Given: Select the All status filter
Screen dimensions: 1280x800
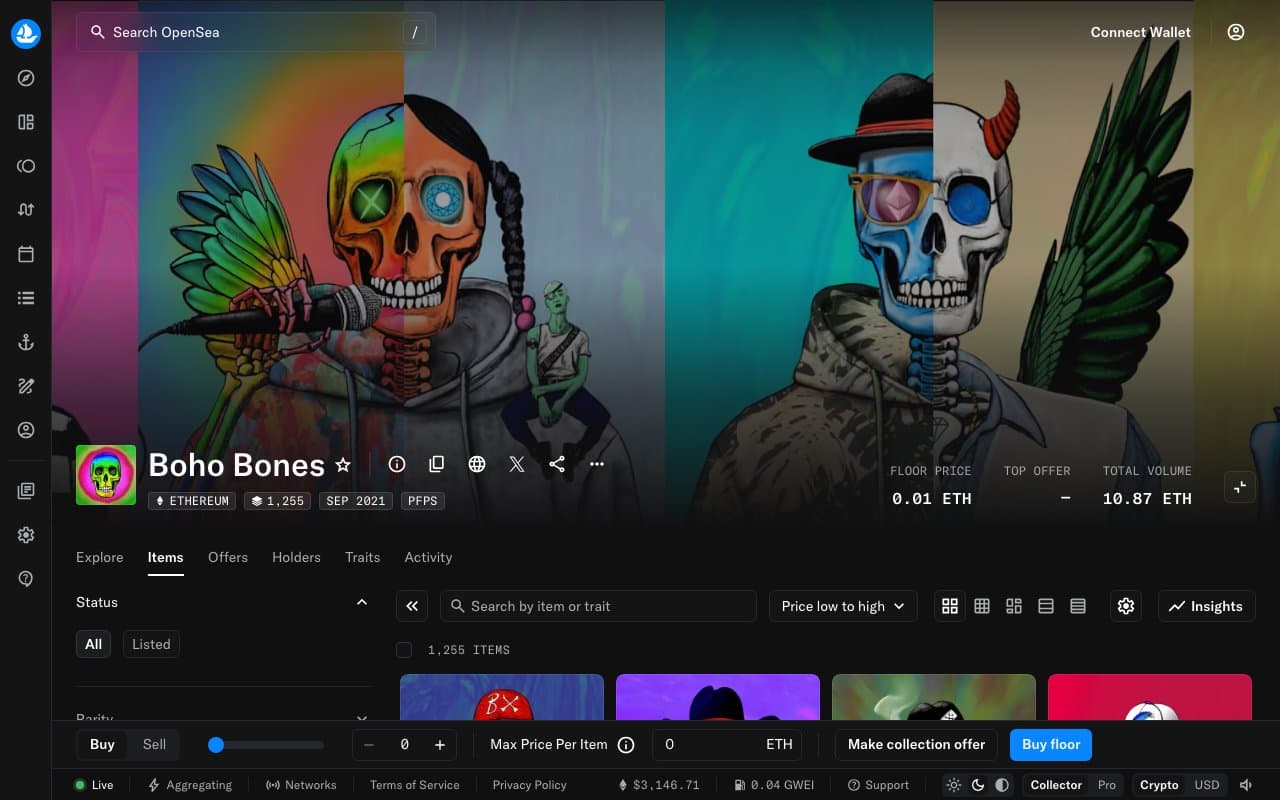Looking at the screenshot, I should point(93,644).
